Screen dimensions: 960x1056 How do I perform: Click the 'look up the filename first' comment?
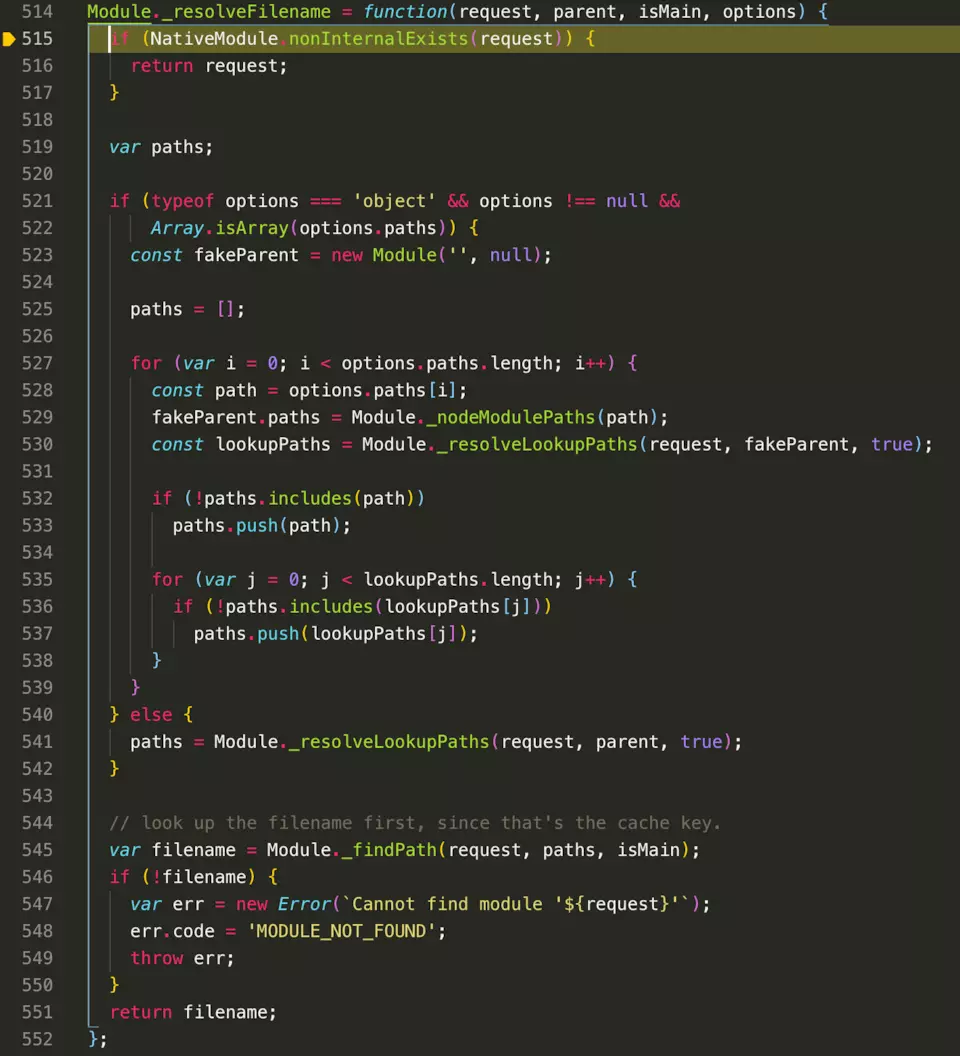pyautogui.click(x=415, y=823)
